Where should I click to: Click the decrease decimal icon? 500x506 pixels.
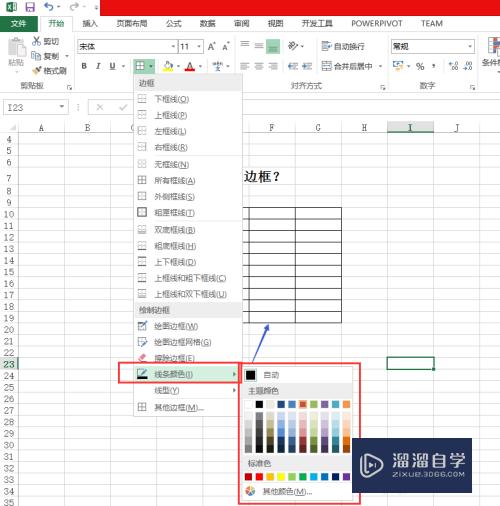click(x=468, y=66)
